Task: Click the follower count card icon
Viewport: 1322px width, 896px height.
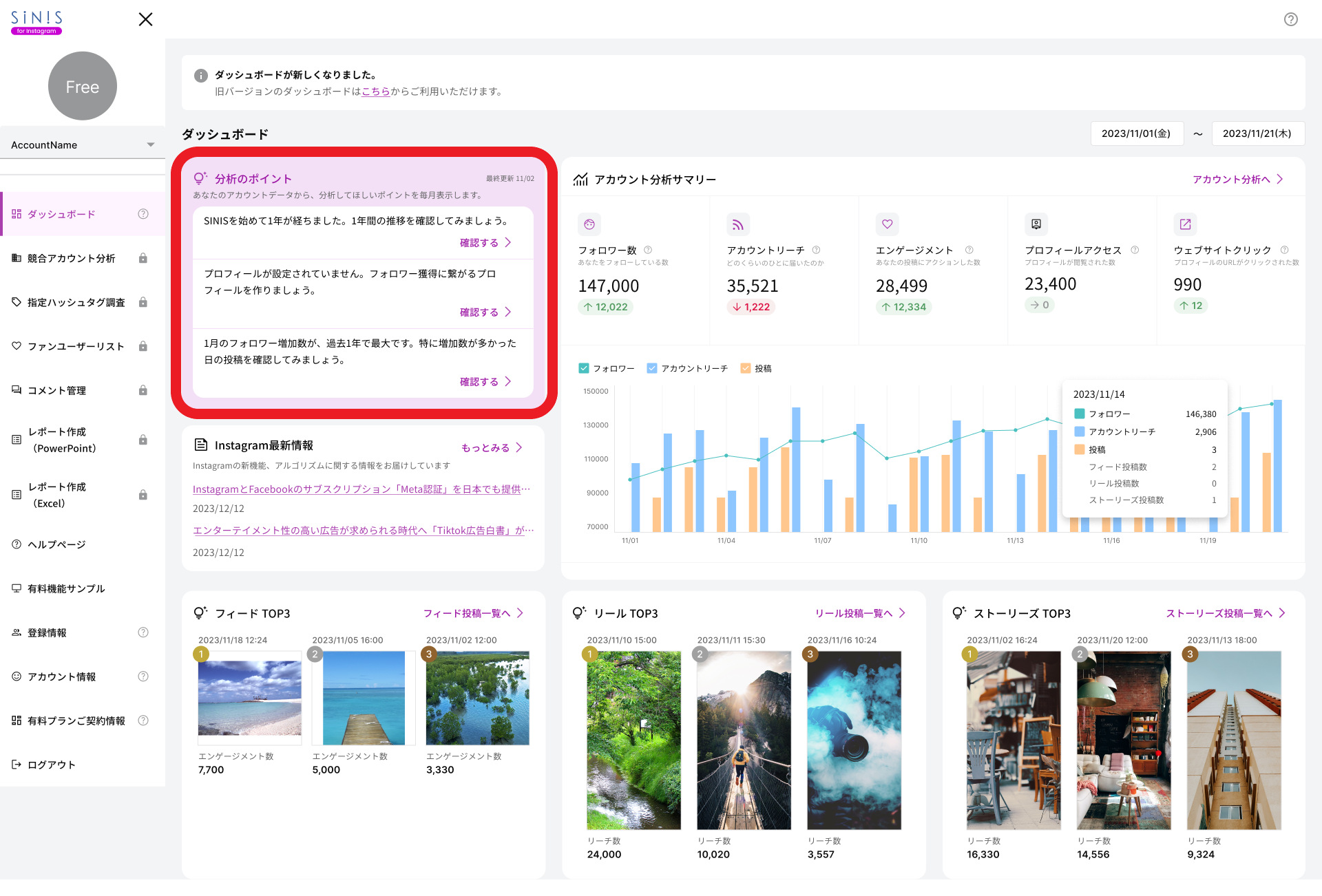Action: coord(589,224)
